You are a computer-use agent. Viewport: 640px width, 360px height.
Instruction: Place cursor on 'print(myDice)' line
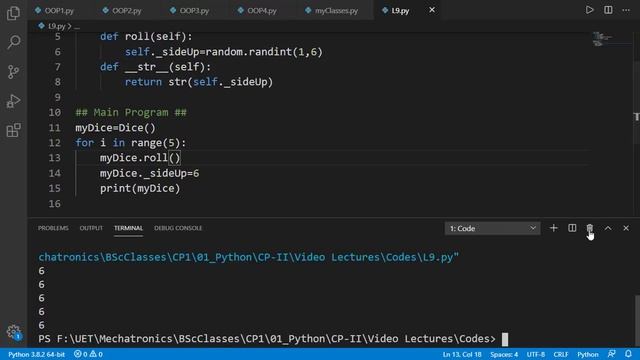click(x=140, y=188)
